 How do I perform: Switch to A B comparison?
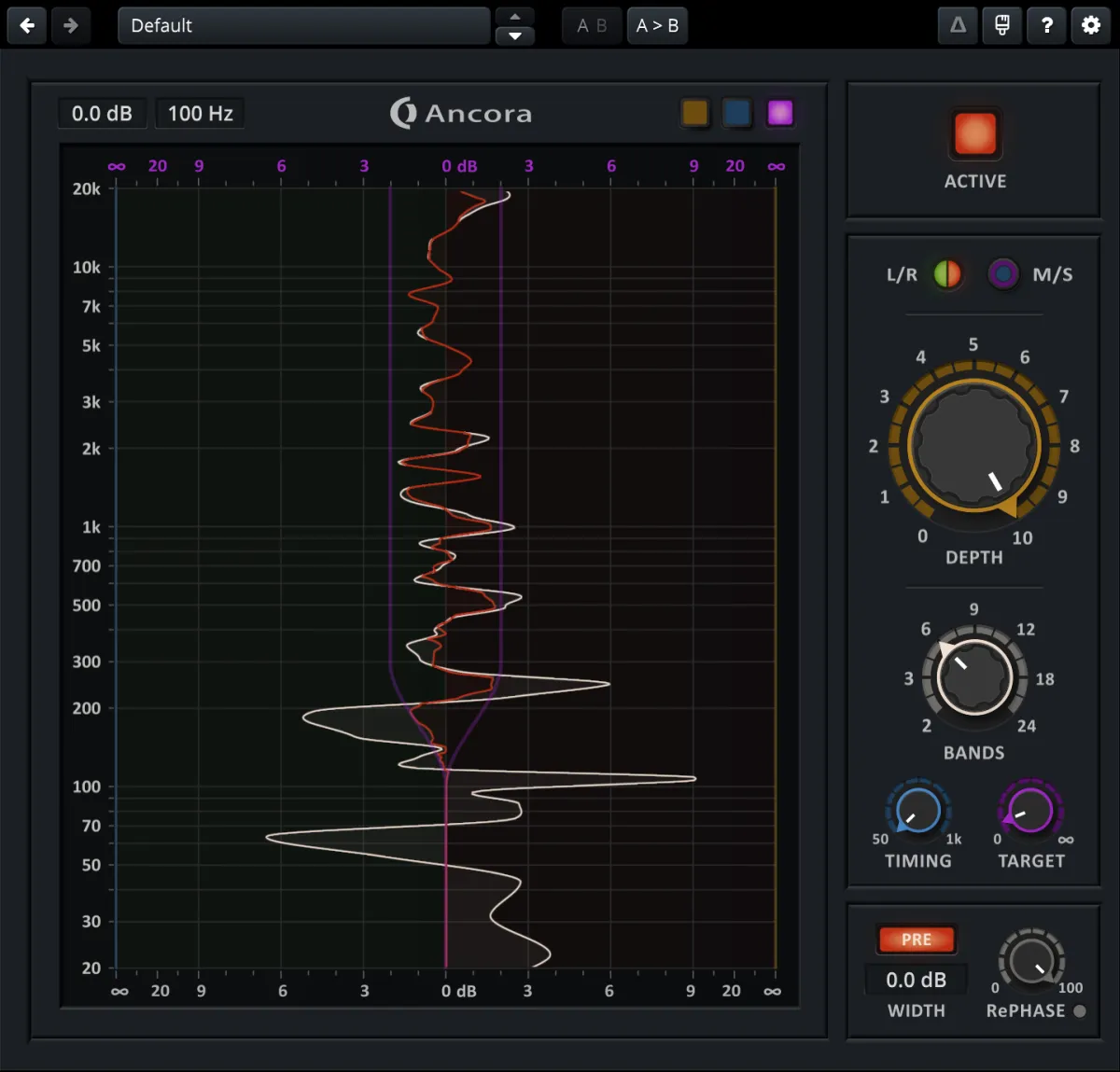(x=592, y=25)
